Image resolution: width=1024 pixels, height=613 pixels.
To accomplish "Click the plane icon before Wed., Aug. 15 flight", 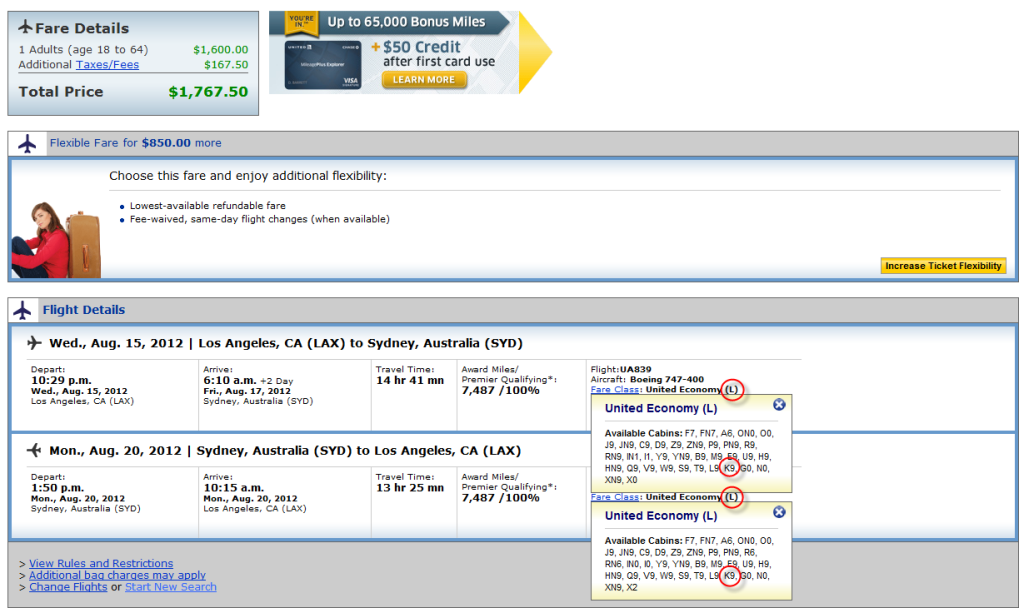I will point(34,343).
